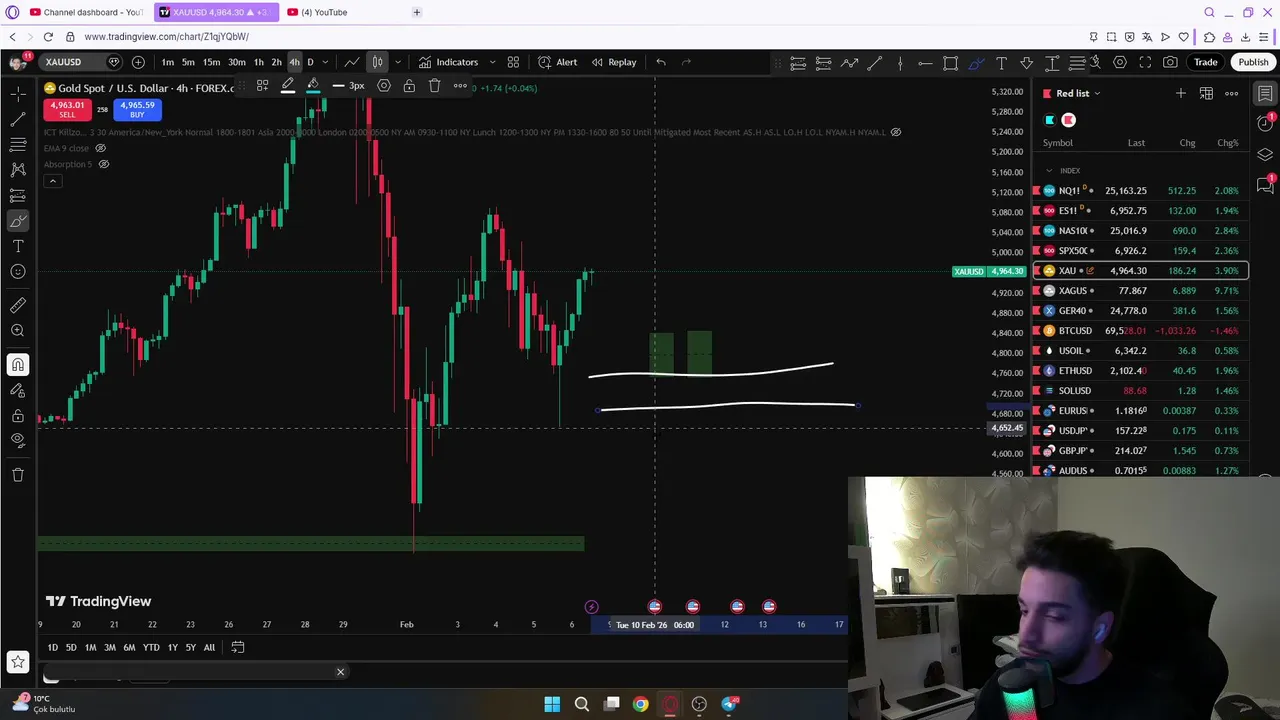This screenshot has width=1280, height=720.
Task: Select the candlestick chart type icon
Action: 377,62
